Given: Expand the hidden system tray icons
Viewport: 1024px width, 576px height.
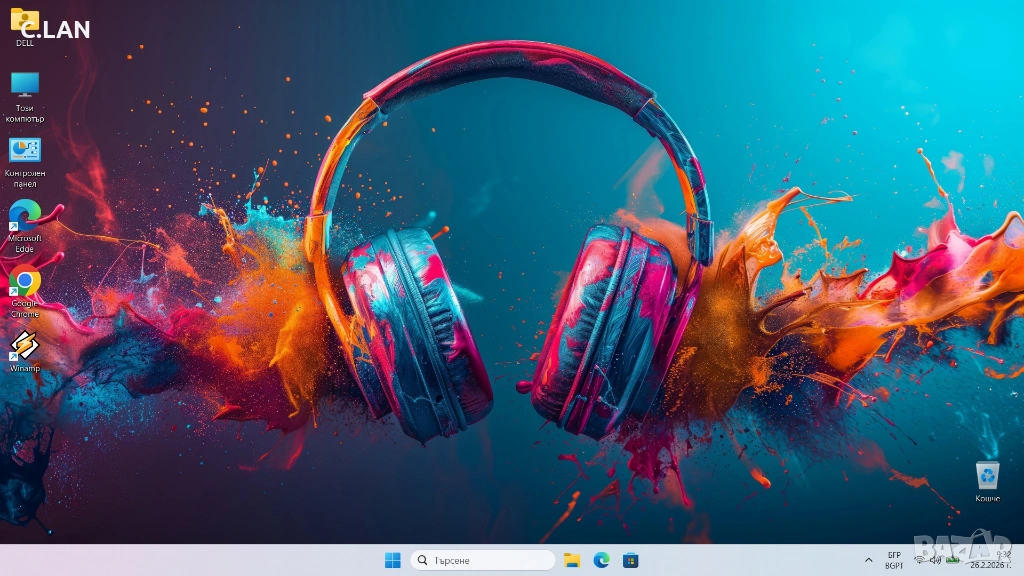Looking at the screenshot, I should [868, 560].
